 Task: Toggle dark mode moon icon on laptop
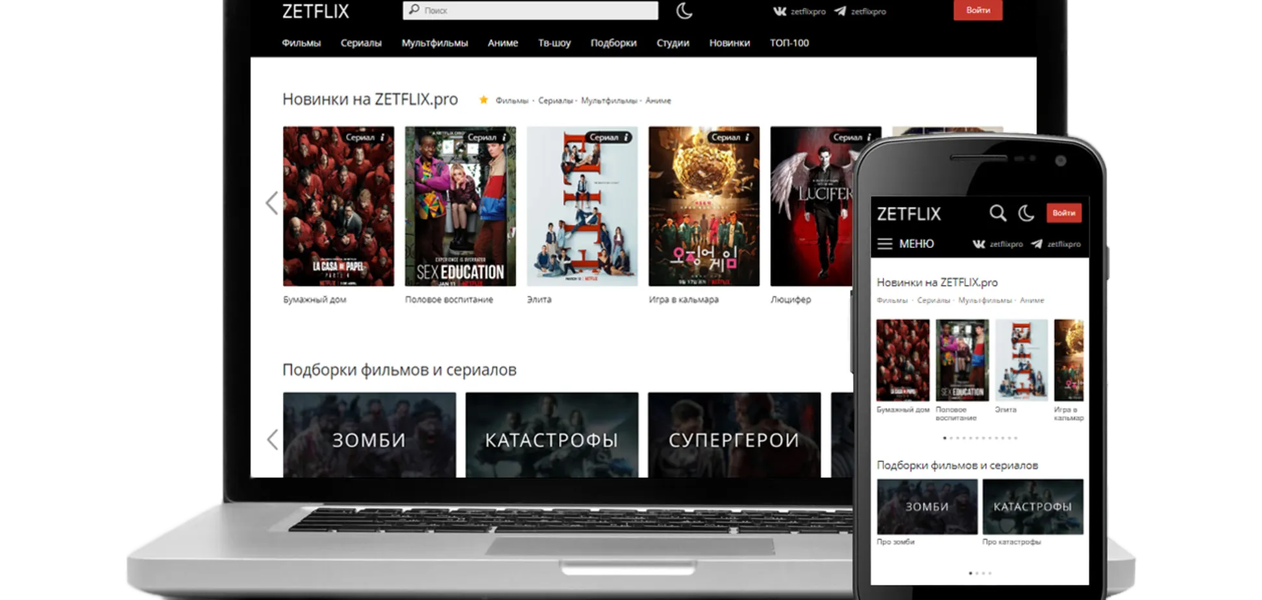pos(684,11)
